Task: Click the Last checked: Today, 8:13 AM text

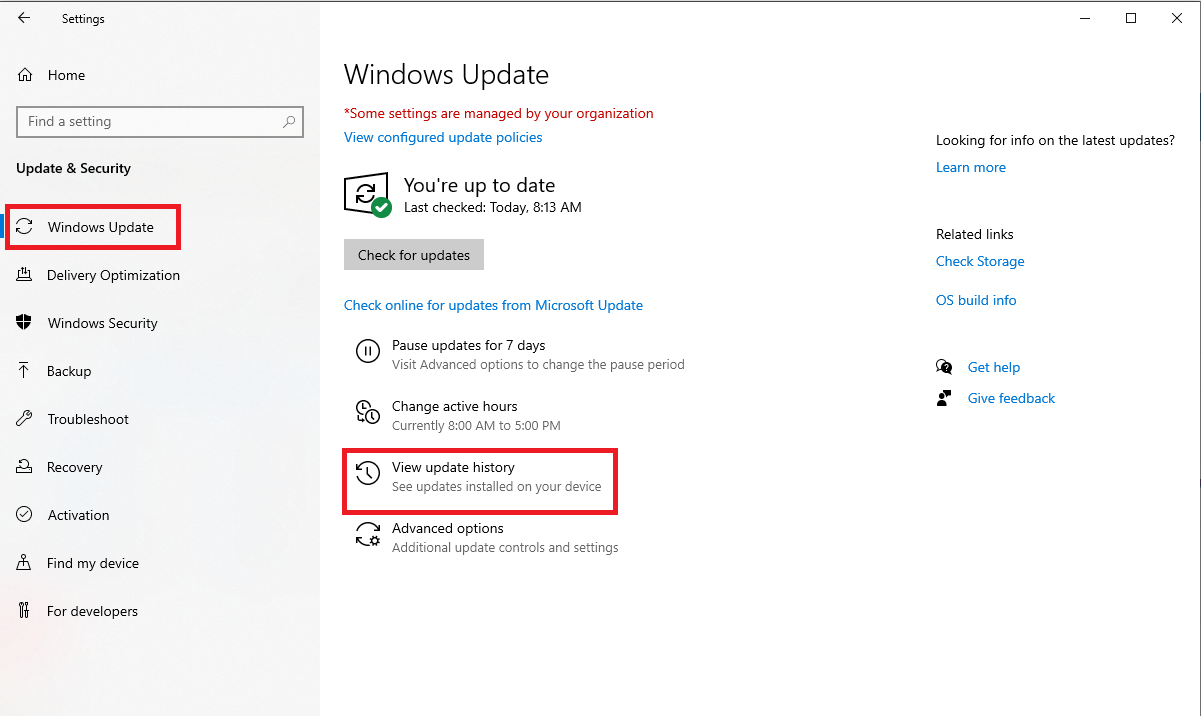Action: click(x=492, y=207)
